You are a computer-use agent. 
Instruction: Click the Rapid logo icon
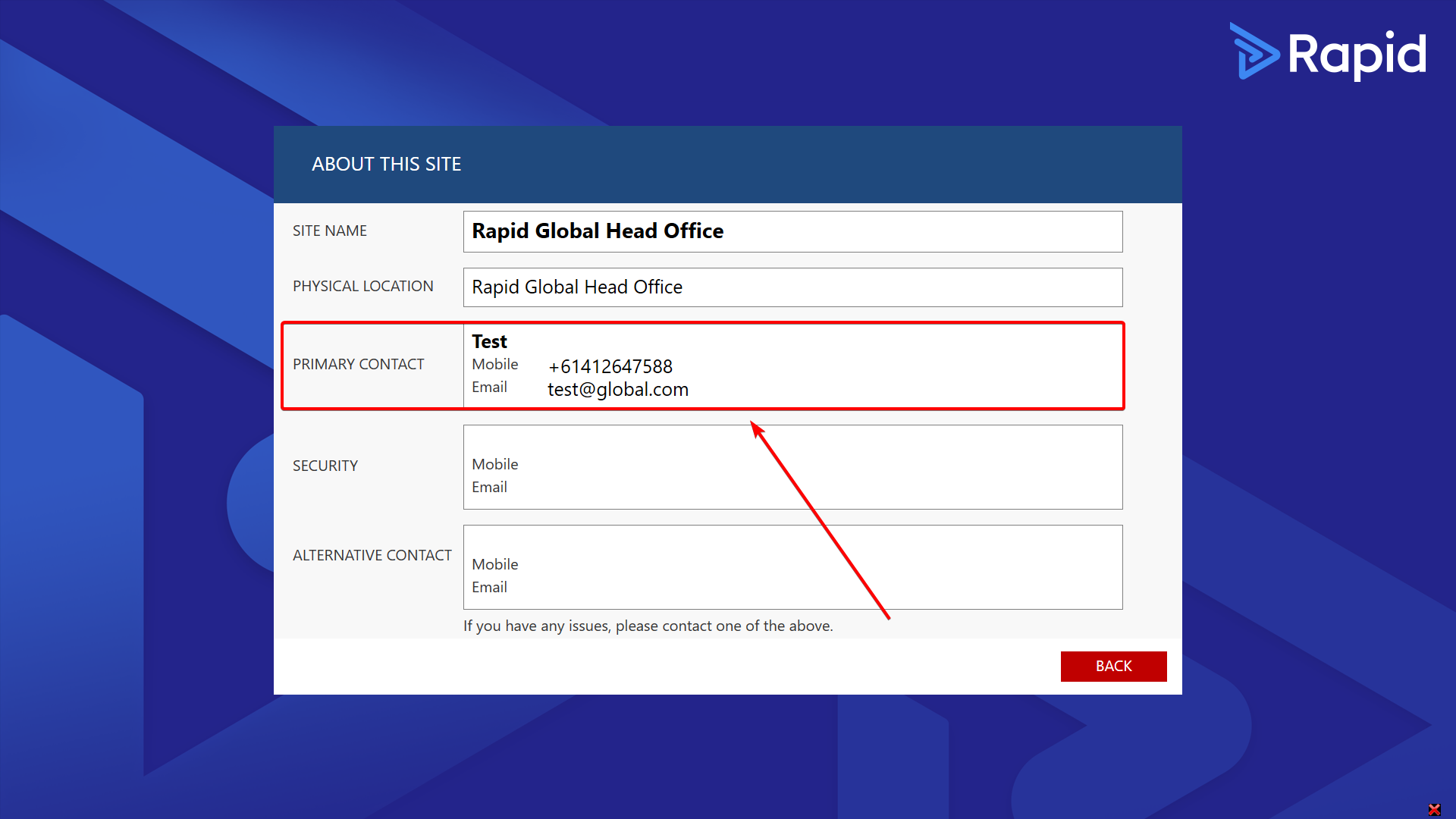(1254, 52)
